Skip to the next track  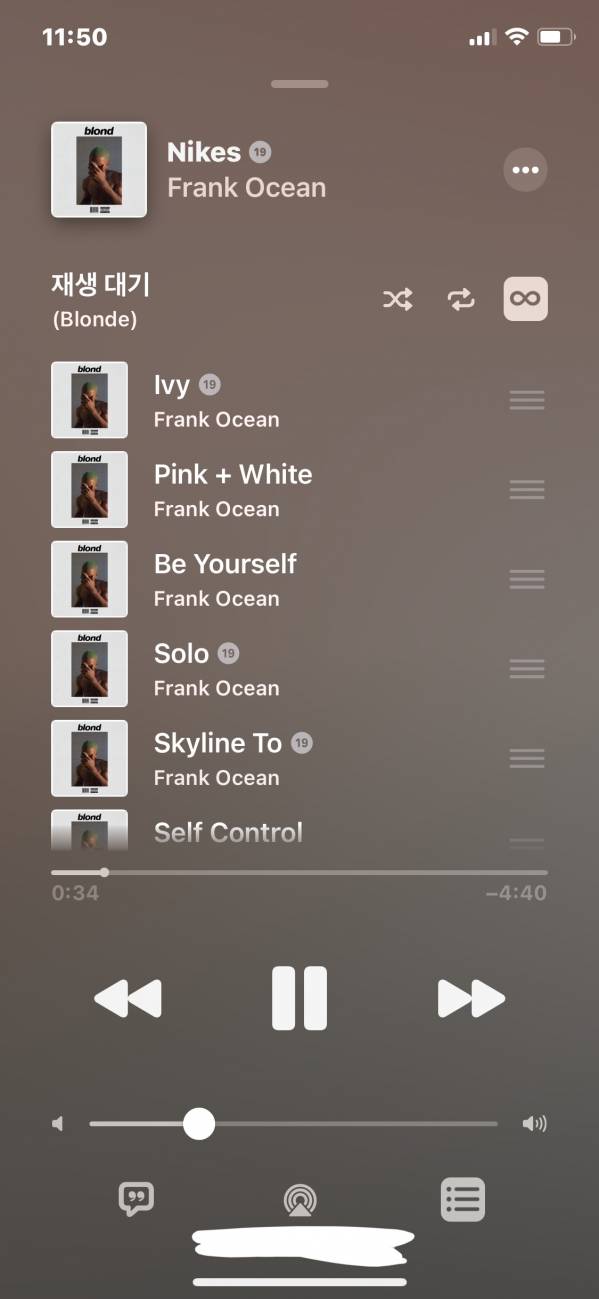(471, 998)
